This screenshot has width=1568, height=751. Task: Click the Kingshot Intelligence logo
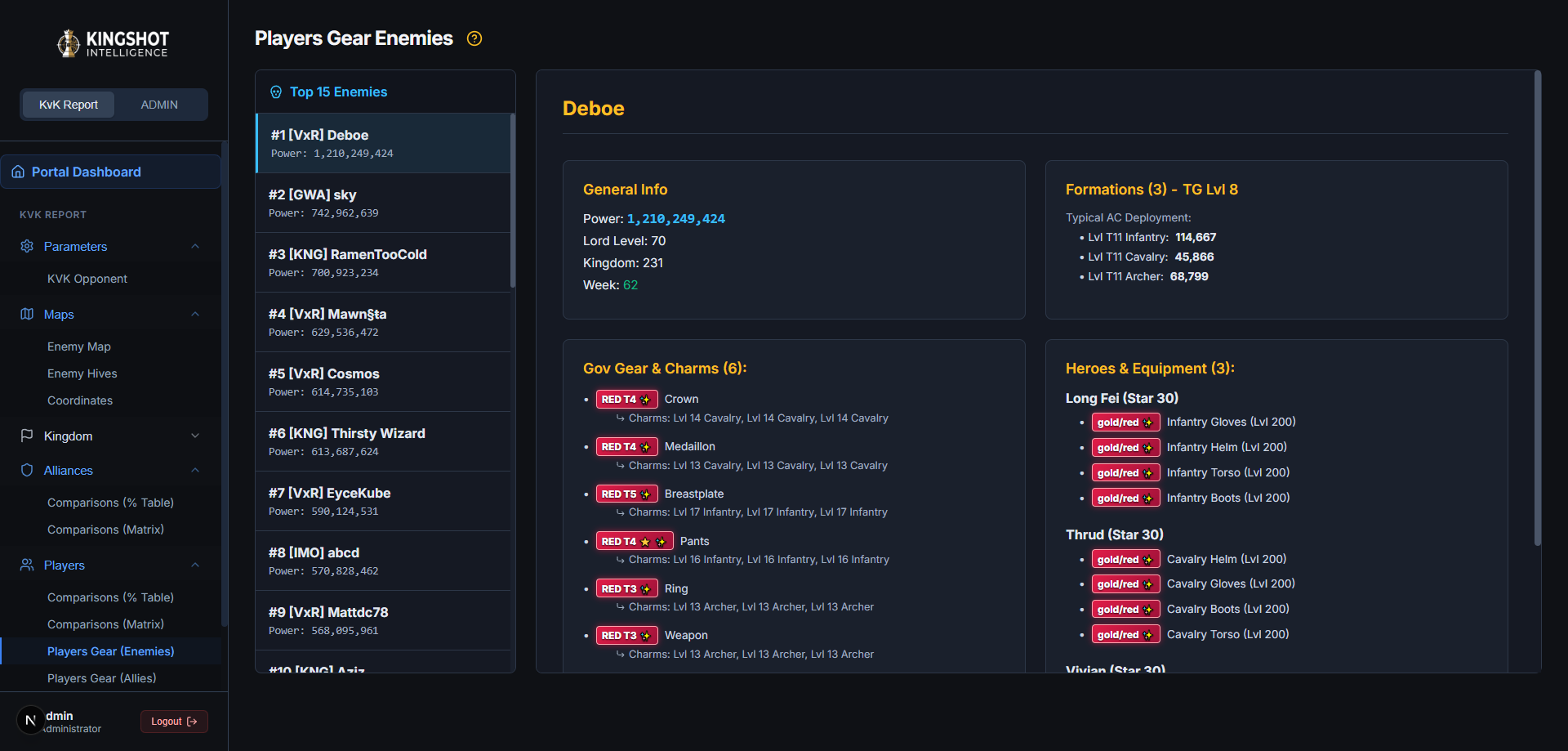coord(114,43)
